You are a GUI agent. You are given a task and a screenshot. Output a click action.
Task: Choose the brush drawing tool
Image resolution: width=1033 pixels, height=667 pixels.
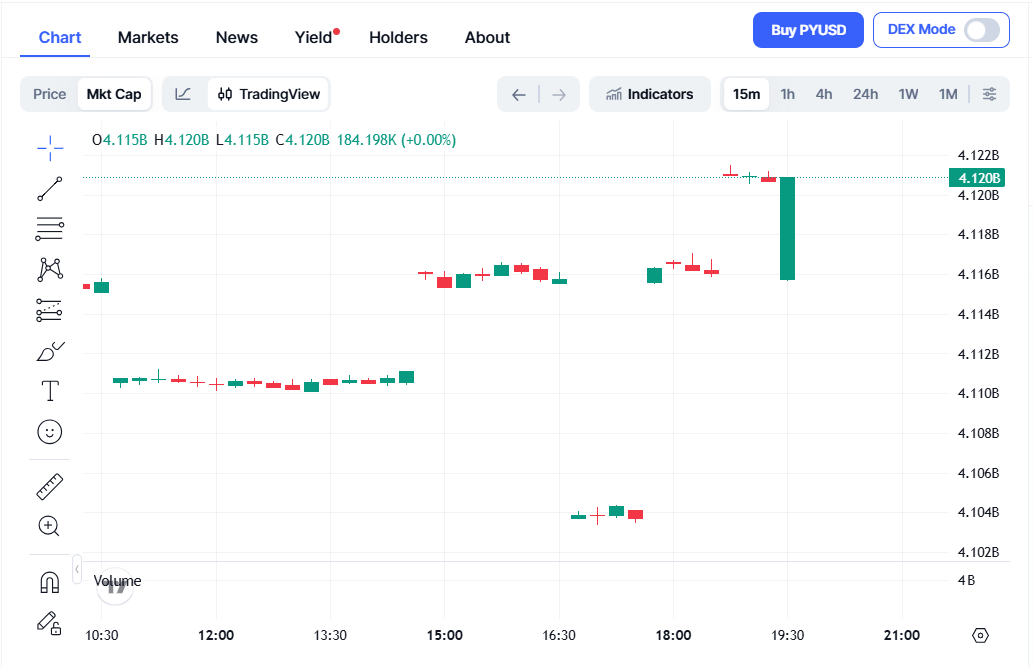[50, 351]
